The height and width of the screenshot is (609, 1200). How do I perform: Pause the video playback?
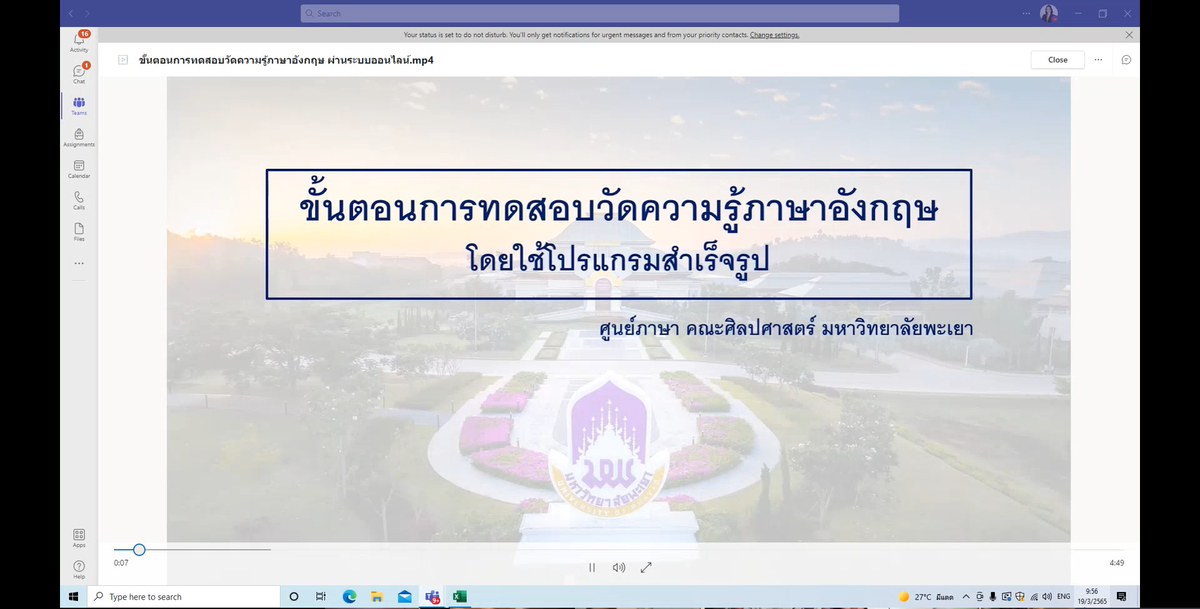(592, 567)
